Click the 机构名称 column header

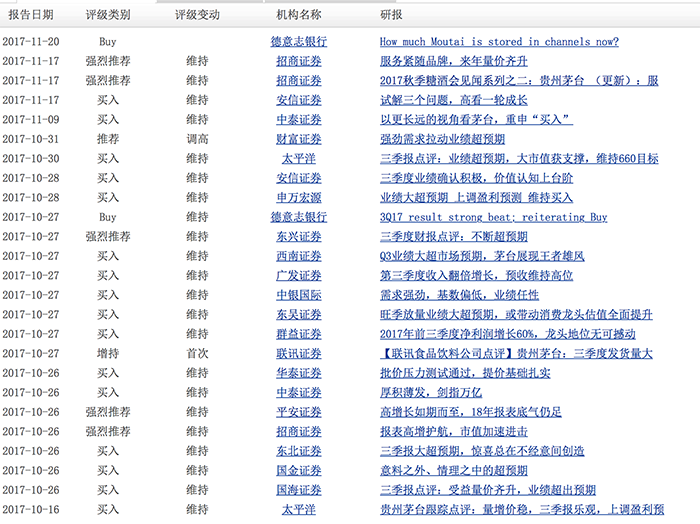tap(299, 15)
